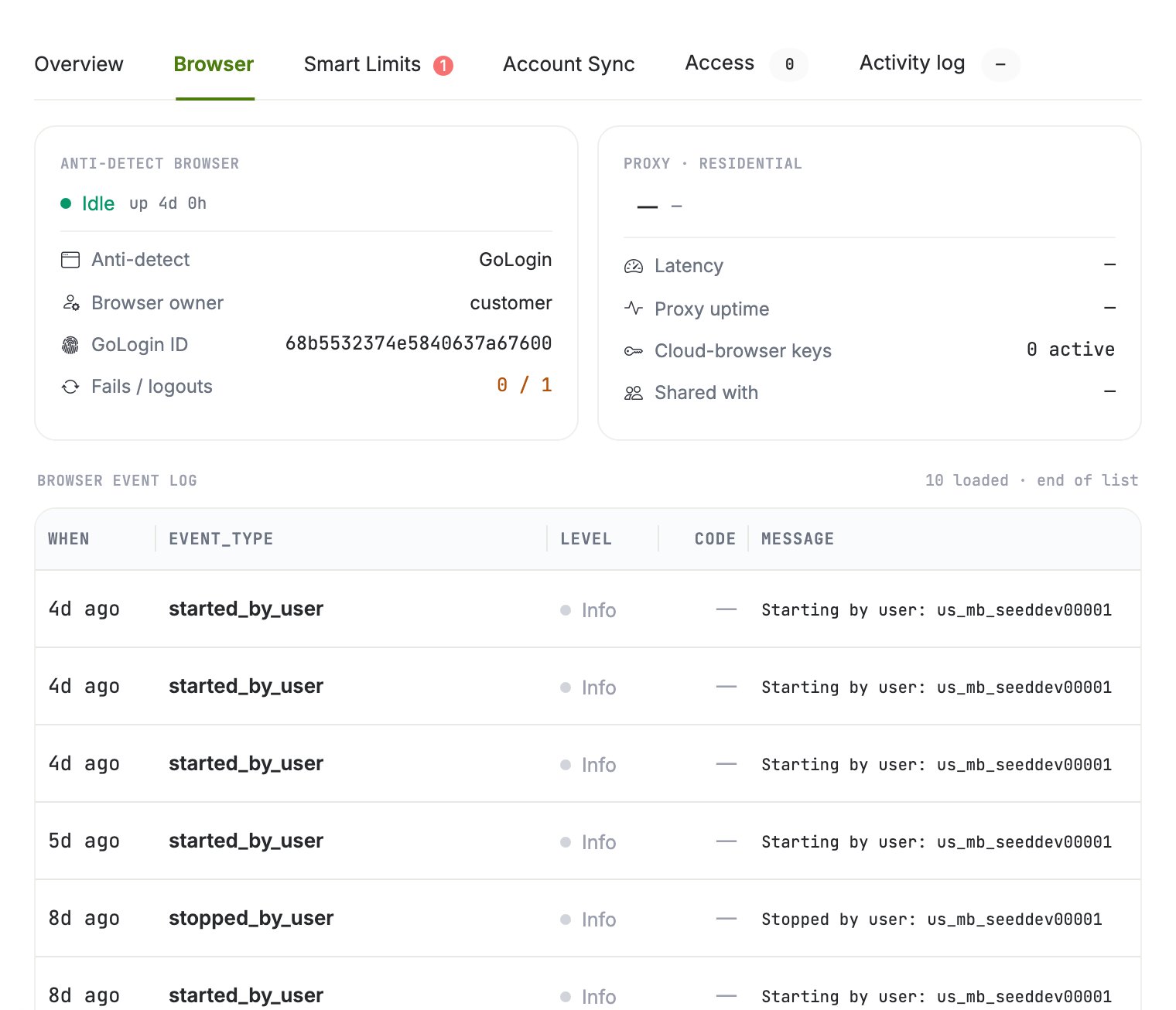
Task: Click the 0 / 1 fails count
Action: [x=525, y=385]
